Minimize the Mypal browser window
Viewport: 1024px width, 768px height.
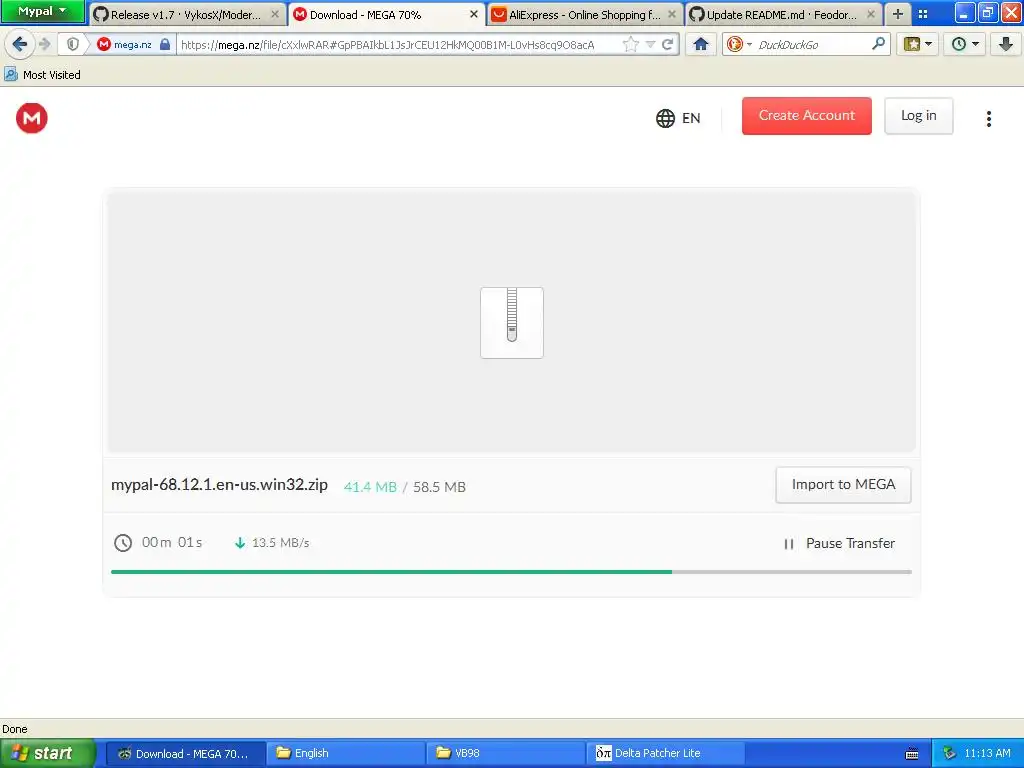(964, 12)
